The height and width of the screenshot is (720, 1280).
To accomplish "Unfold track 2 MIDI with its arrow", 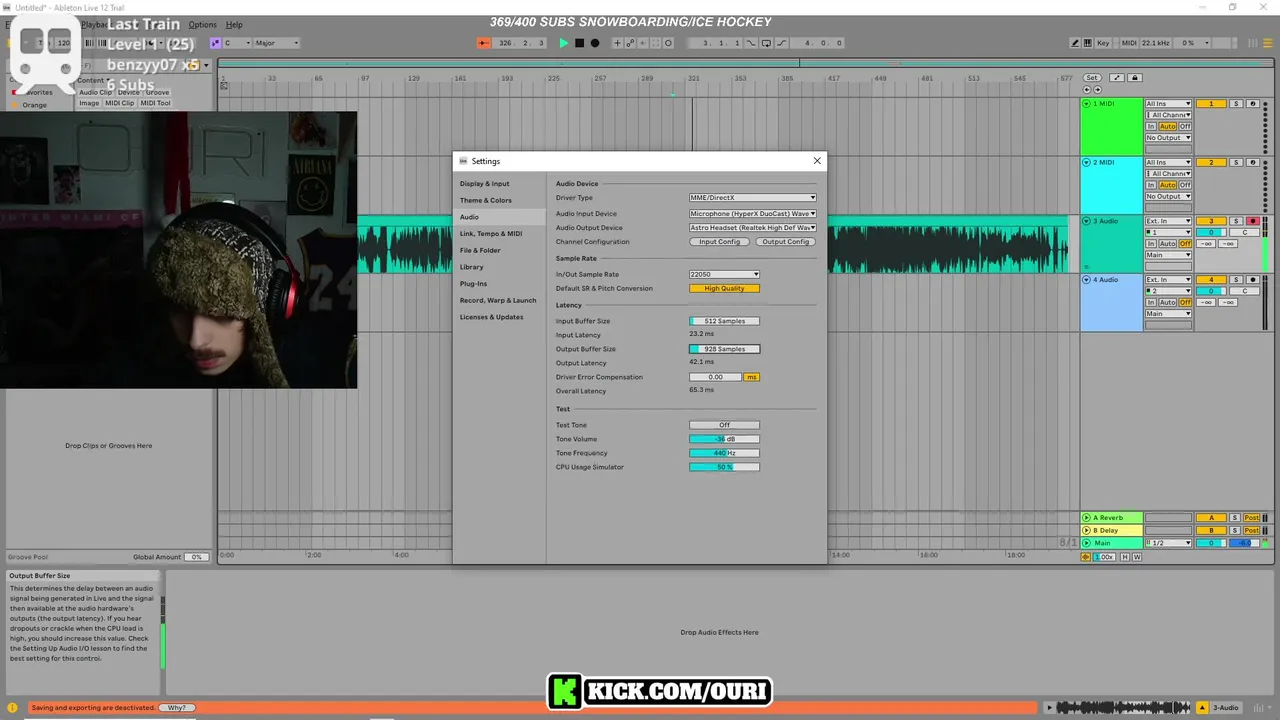I will click(1087, 162).
